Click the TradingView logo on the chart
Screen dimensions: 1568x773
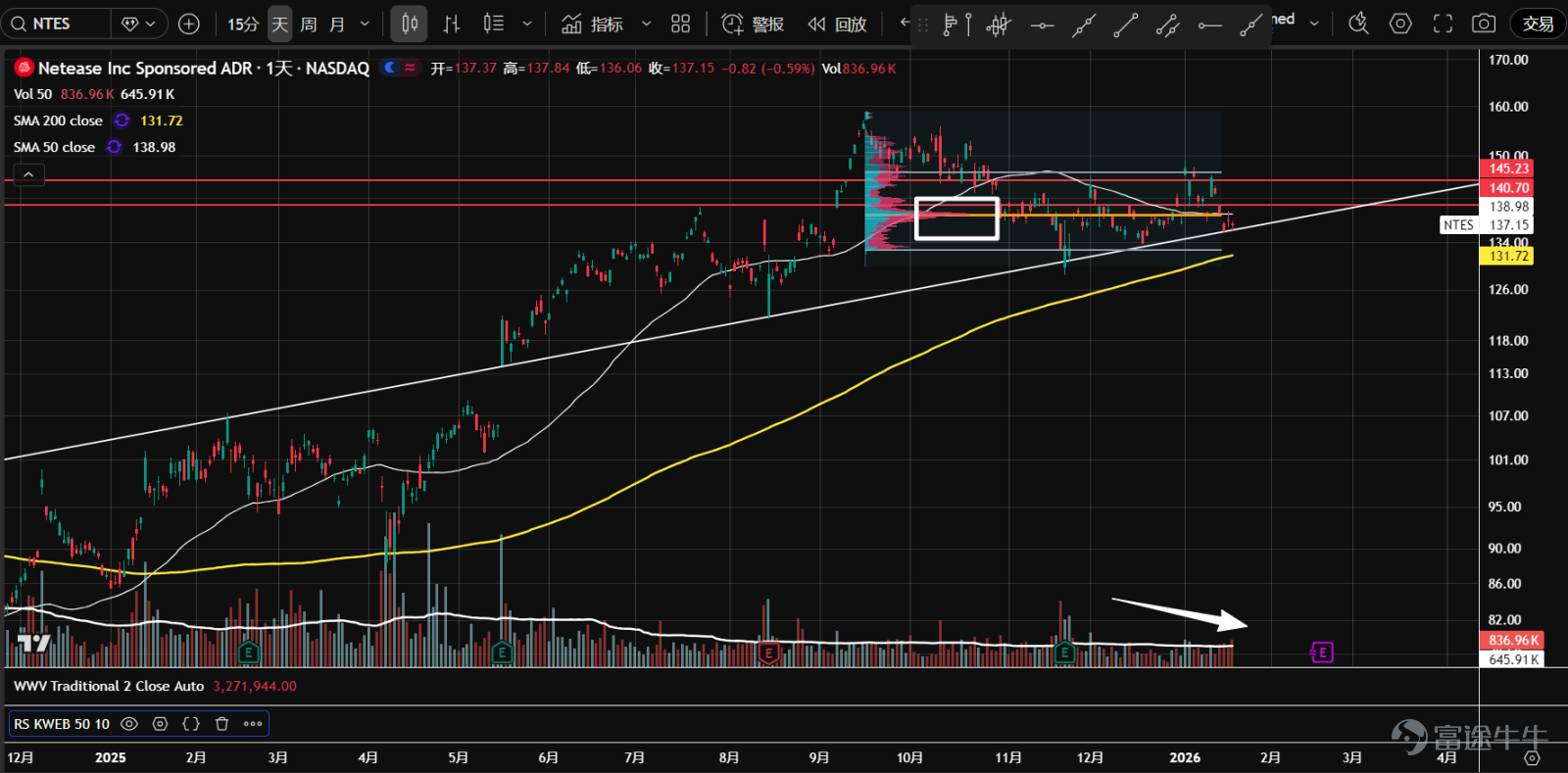[34, 643]
